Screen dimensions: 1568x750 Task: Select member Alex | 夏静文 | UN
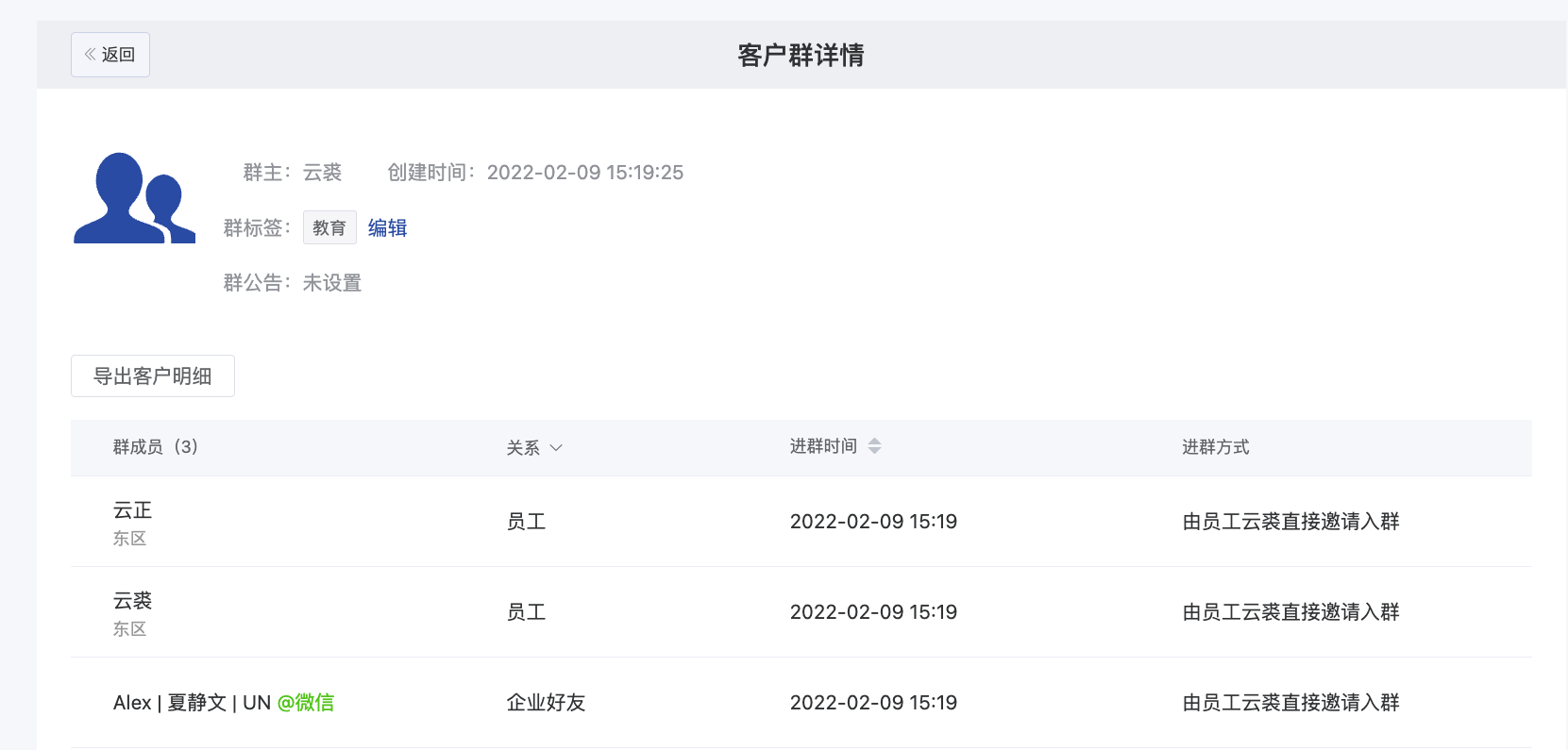coord(192,703)
